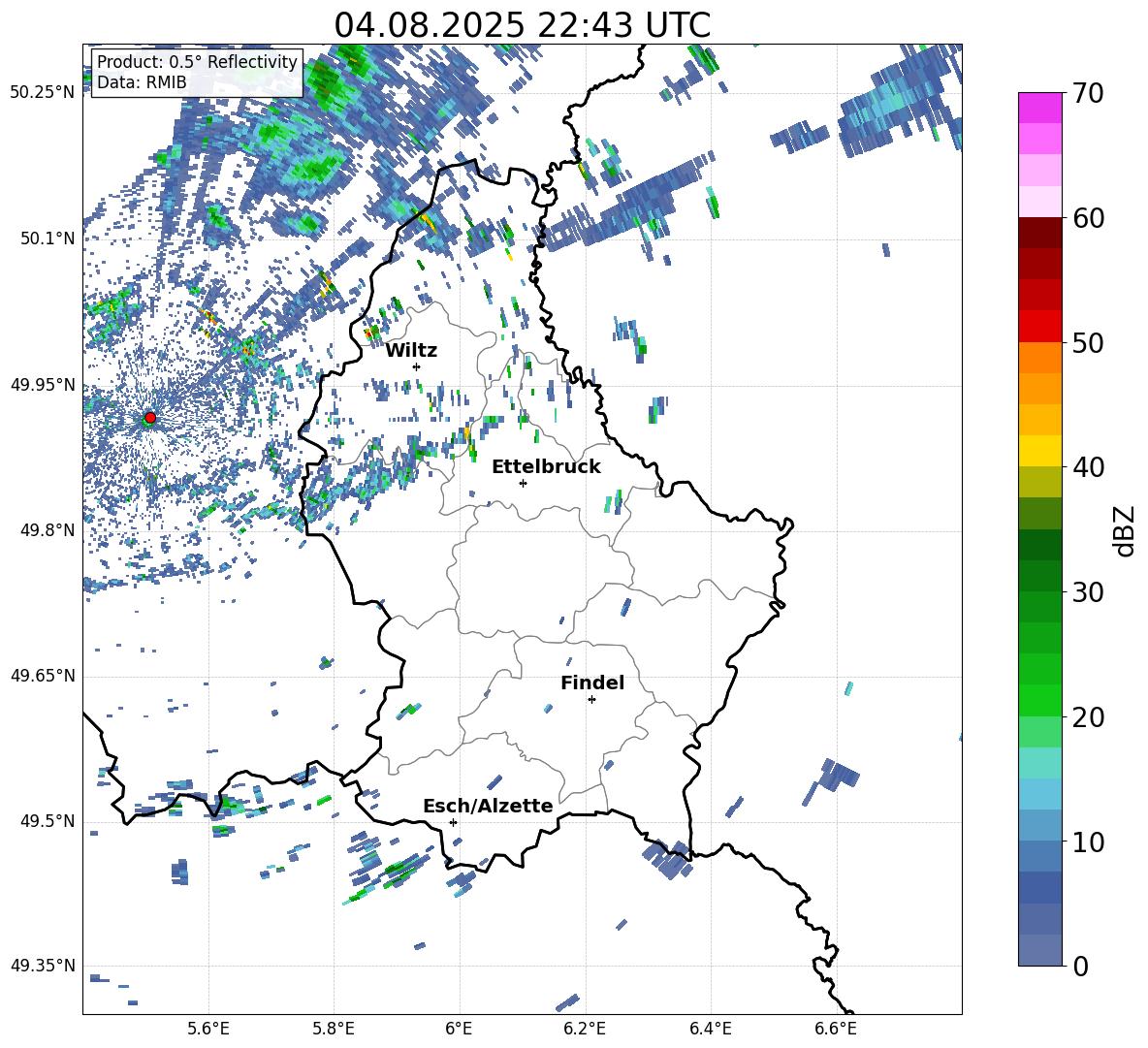1148x1048 pixels.
Task: Click the yellow 40 dBZ swatch
Action: click(x=1039, y=451)
